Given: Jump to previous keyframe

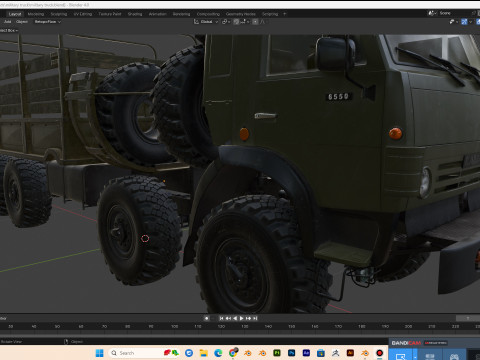Looking at the screenshot, I should coord(228,318).
